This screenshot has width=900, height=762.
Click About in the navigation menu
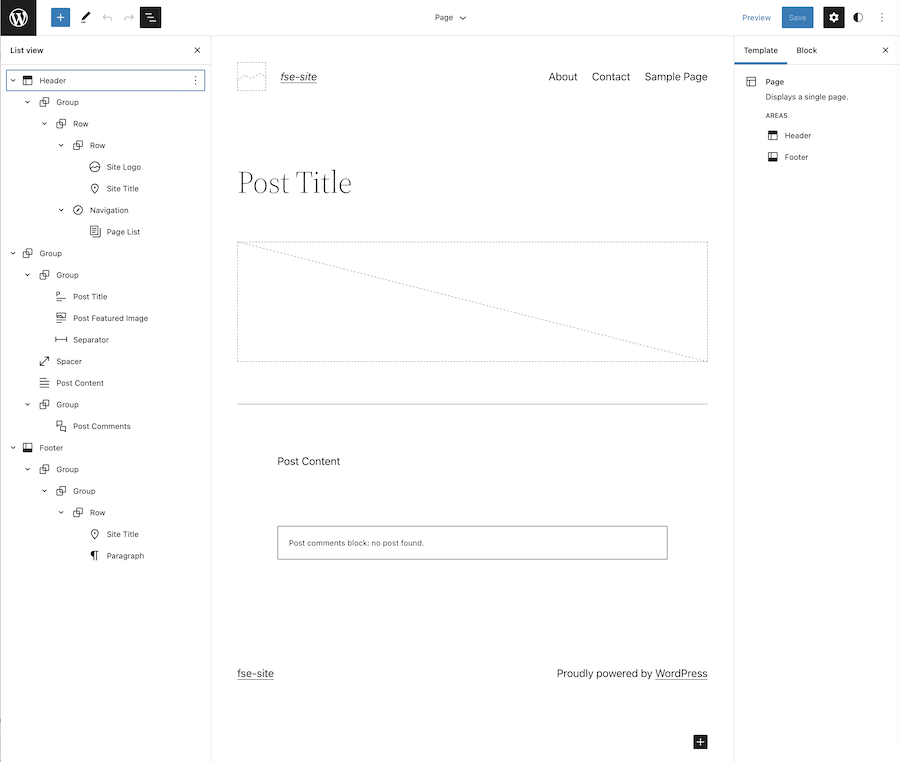pos(562,76)
